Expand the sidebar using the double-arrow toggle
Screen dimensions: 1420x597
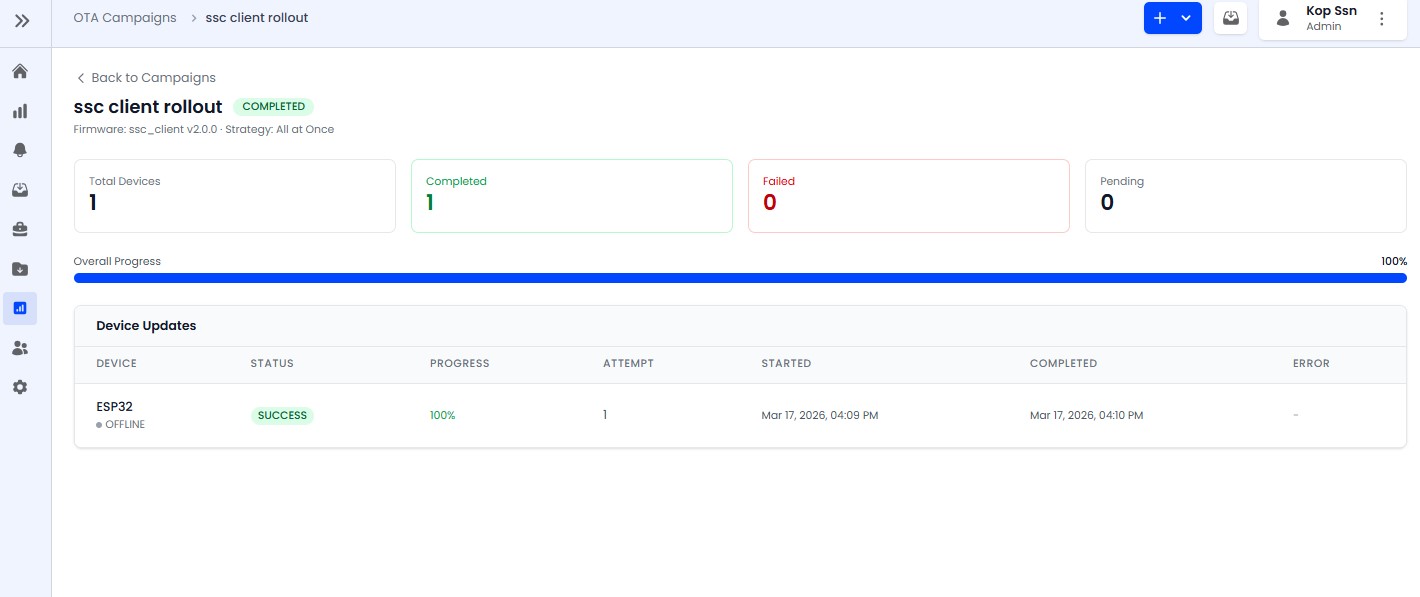(23, 20)
